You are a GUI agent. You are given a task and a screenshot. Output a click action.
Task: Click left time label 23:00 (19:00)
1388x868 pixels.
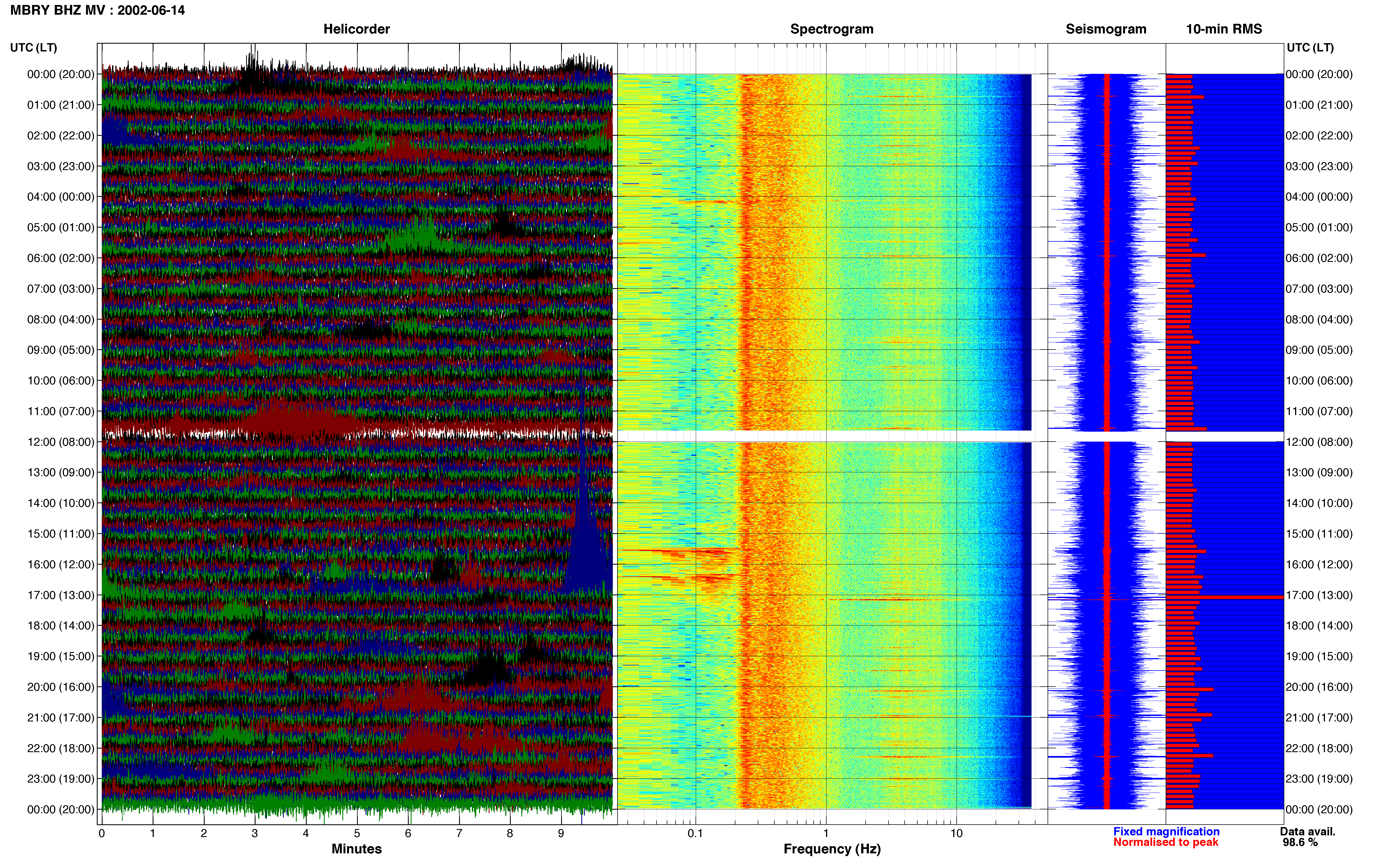[x=61, y=779]
